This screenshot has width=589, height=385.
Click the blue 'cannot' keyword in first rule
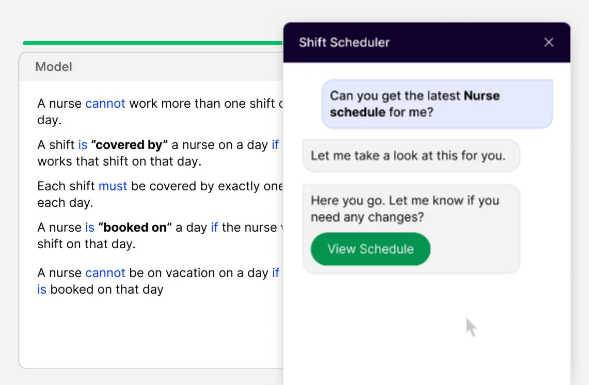point(105,104)
